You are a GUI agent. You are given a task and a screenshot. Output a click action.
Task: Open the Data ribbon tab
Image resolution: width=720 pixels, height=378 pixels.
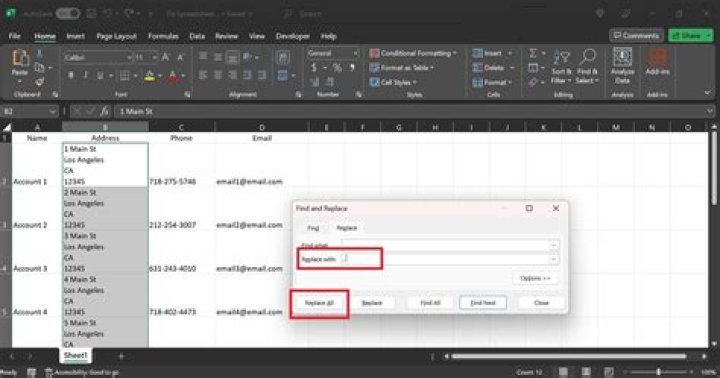coord(197,36)
